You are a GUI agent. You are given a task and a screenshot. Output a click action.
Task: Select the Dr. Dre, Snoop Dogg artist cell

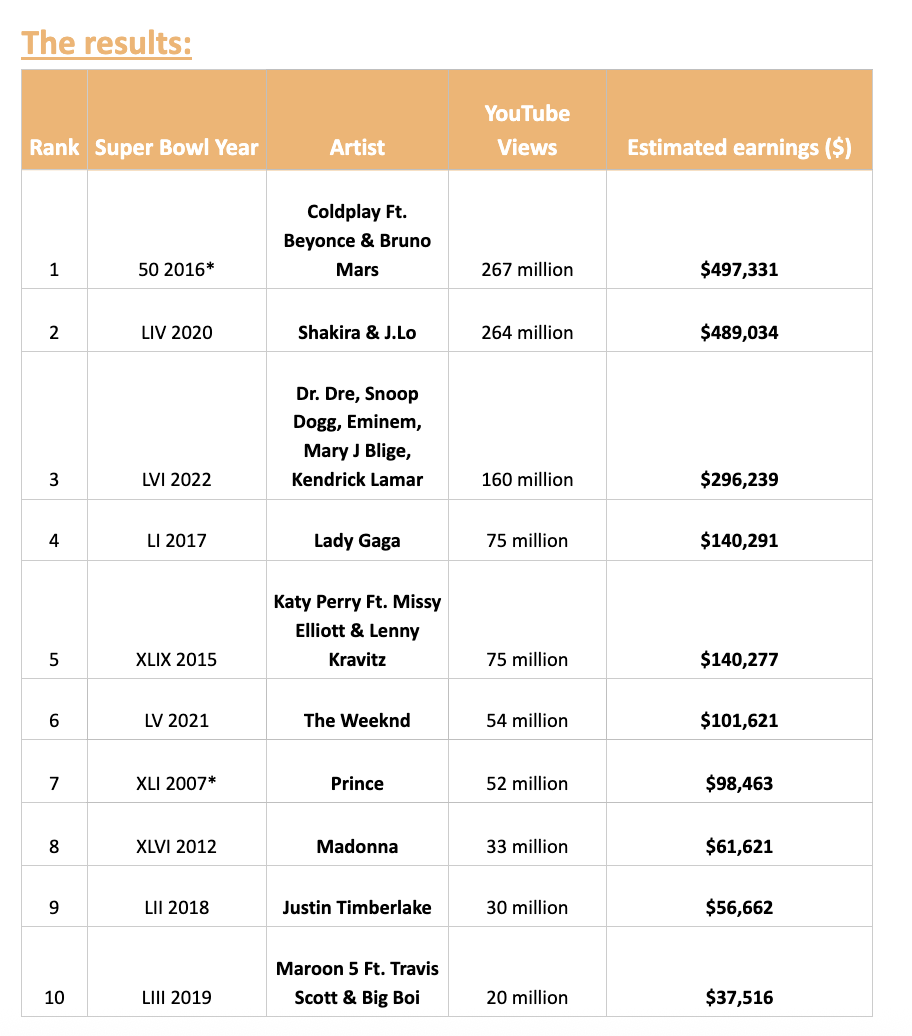pos(357,436)
